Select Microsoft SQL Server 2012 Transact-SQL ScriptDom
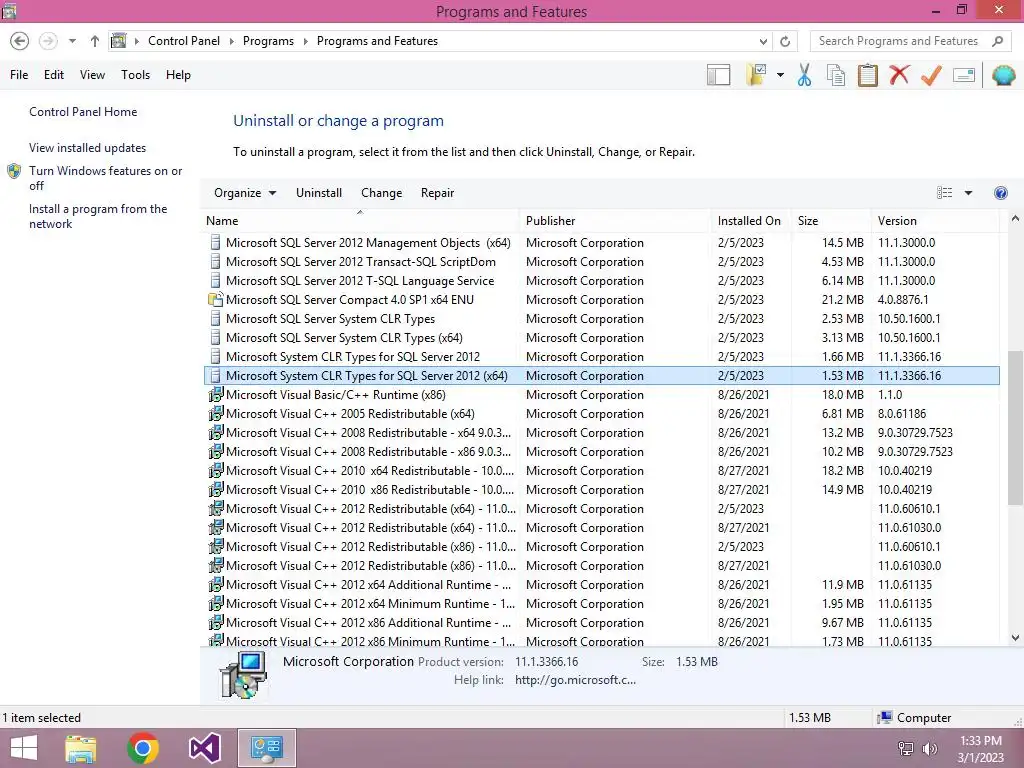 click(x=601, y=262)
